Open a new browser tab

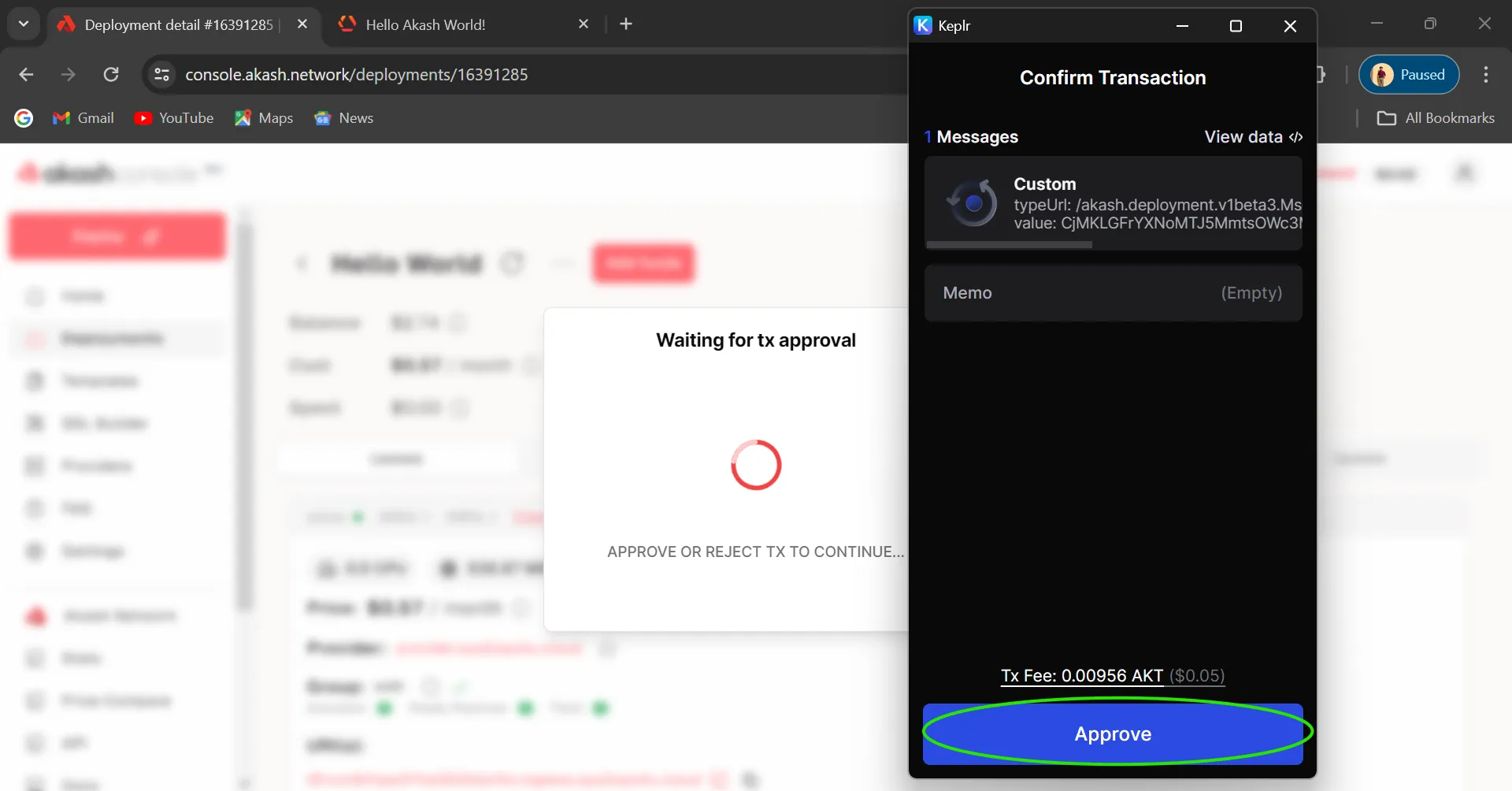tap(626, 24)
